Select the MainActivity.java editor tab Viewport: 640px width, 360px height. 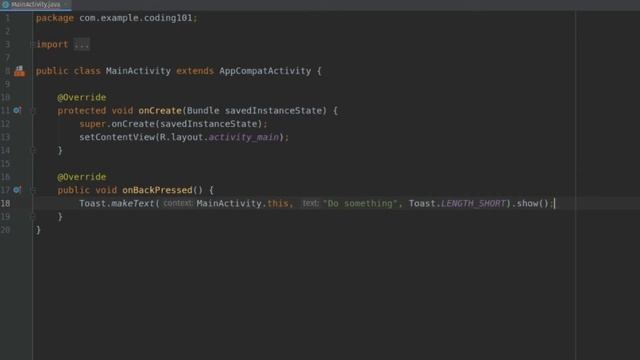click(x=36, y=4)
